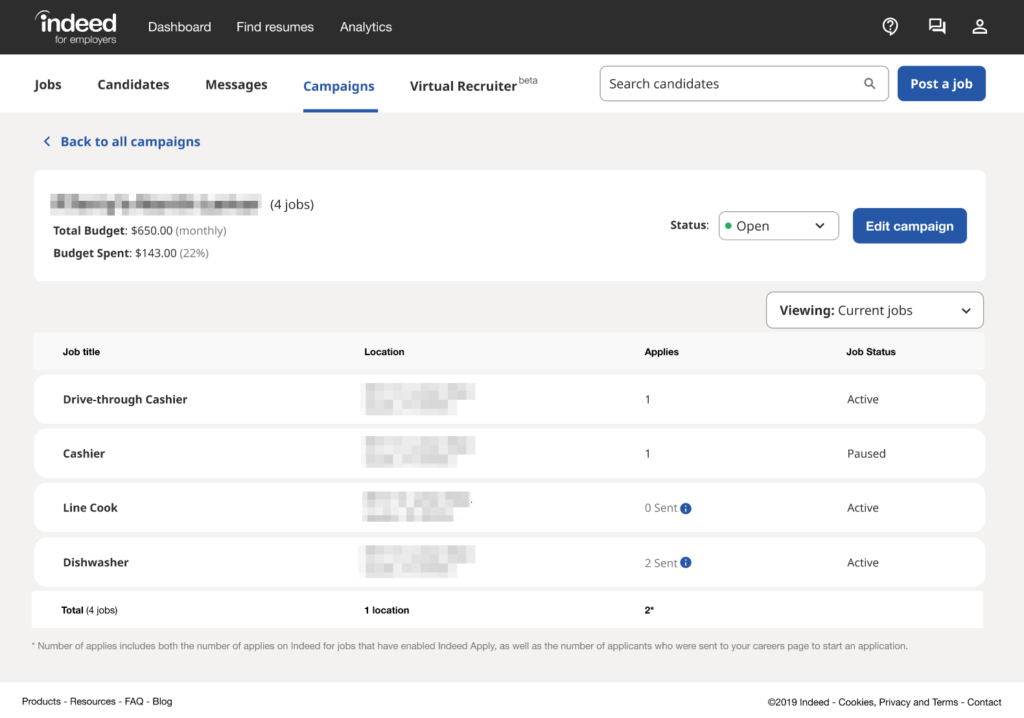This screenshot has height=718, width=1024.
Task: Click the back chevron arrow near campaigns link
Action: [x=47, y=141]
